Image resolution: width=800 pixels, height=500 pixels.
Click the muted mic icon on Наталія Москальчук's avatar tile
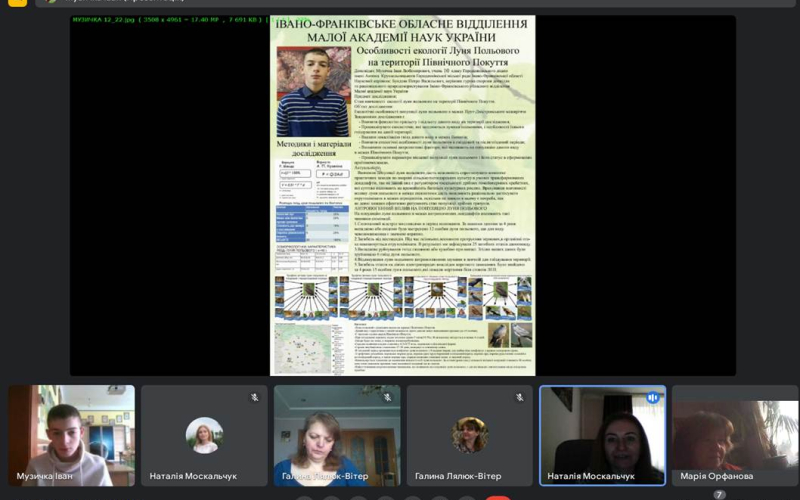(254, 397)
